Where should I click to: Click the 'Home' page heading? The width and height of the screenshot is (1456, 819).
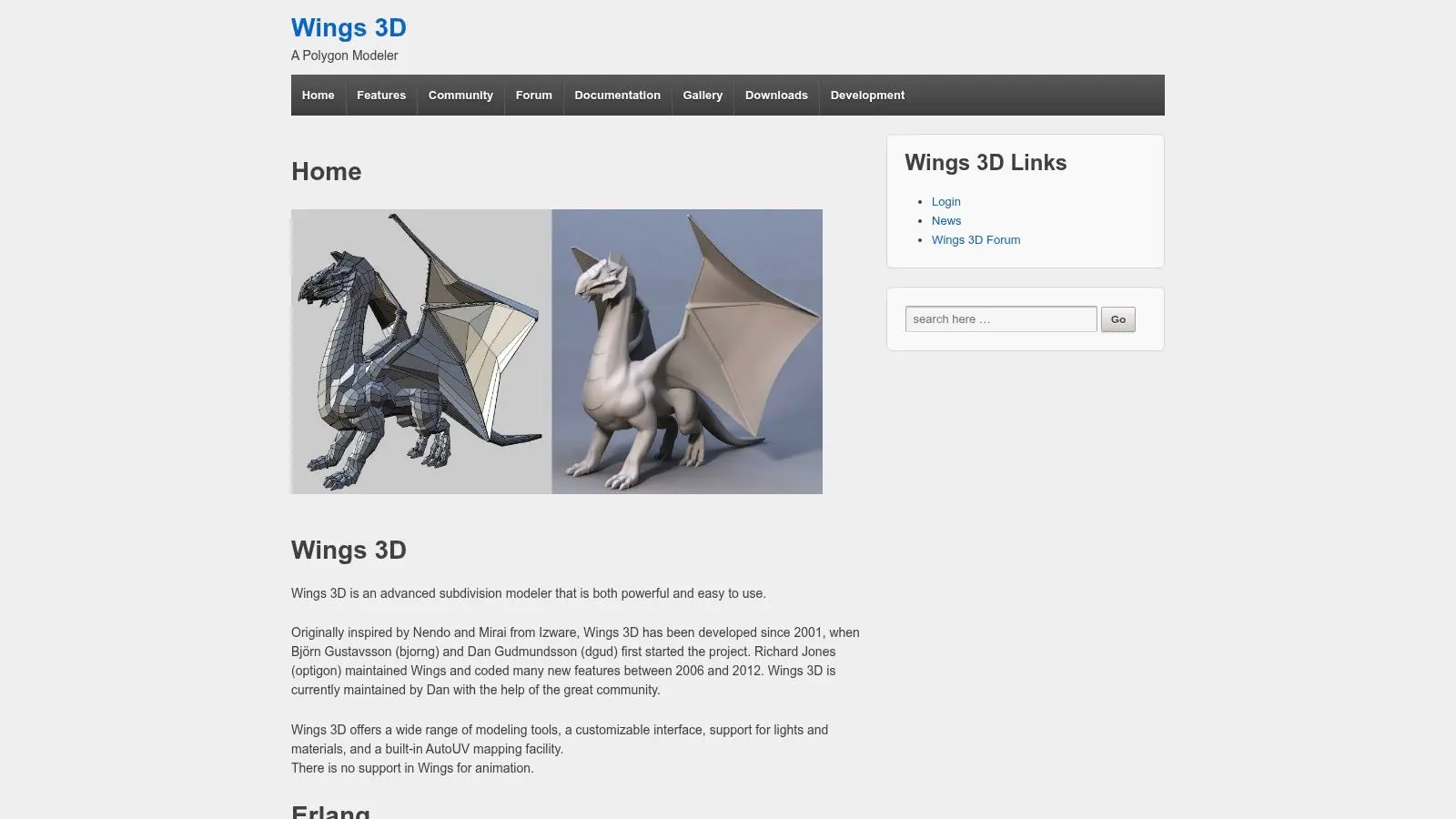326,171
